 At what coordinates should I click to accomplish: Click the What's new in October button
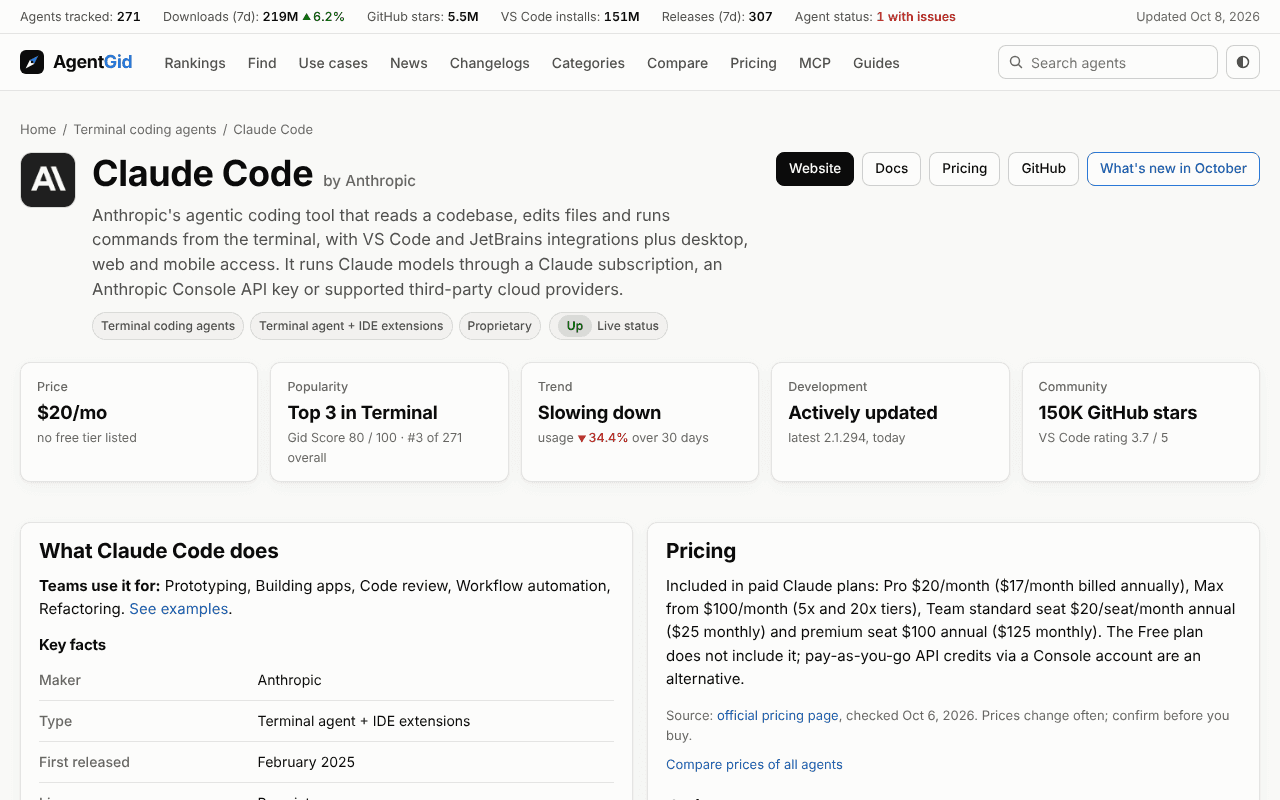pos(1173,169)
